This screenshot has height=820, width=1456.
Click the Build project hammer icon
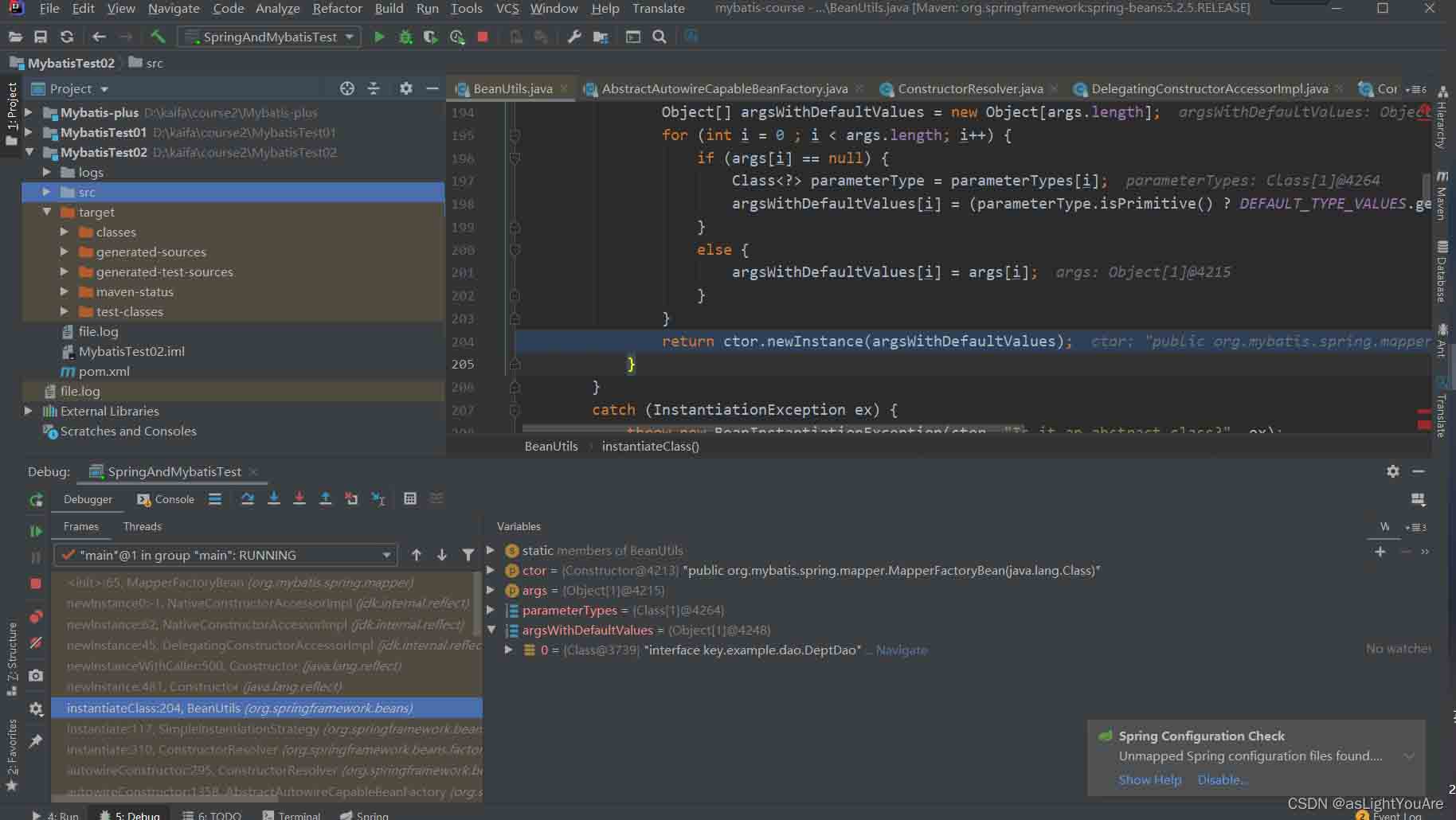tap(158, 37)
